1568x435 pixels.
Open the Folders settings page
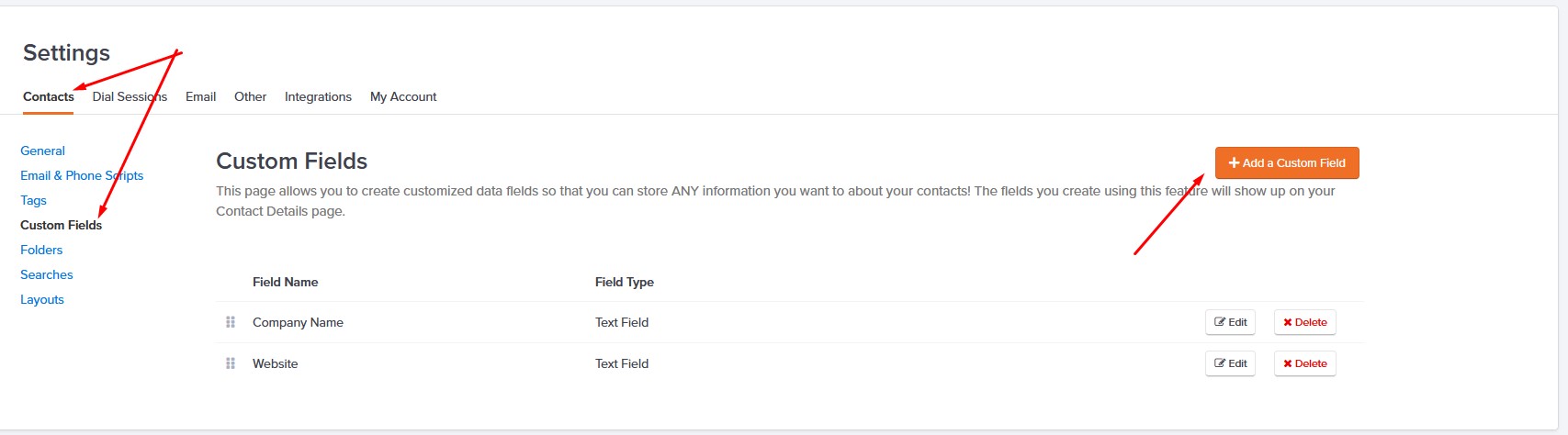click(41, 250)
